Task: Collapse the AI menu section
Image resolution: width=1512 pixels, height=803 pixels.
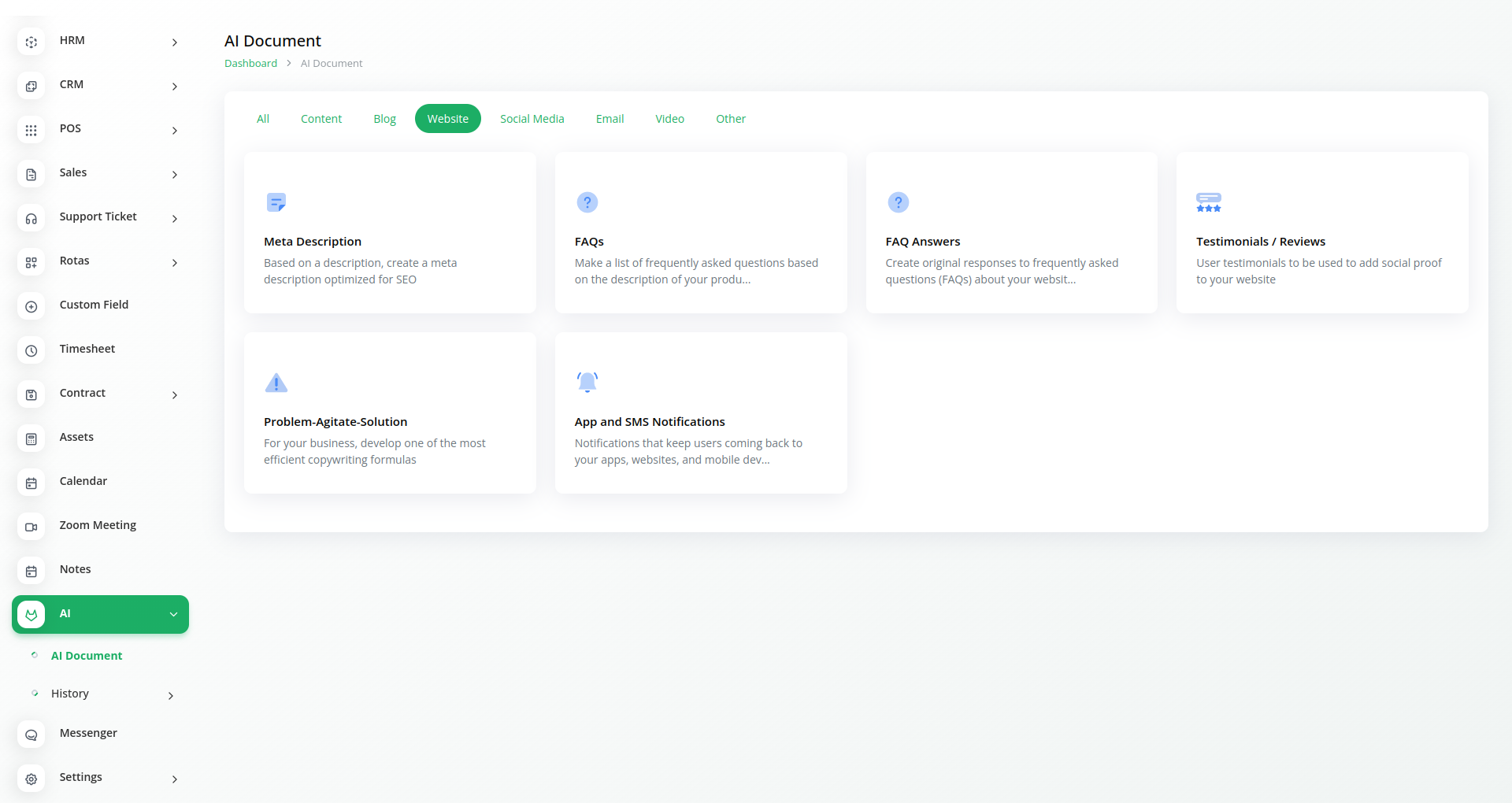Action: 173,615
